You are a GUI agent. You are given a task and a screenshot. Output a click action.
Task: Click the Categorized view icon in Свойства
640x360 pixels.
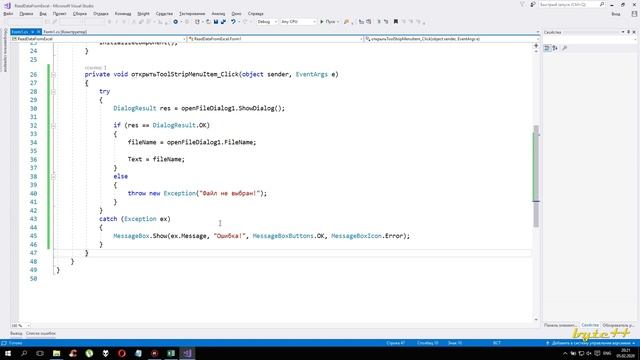pos(547,48)
